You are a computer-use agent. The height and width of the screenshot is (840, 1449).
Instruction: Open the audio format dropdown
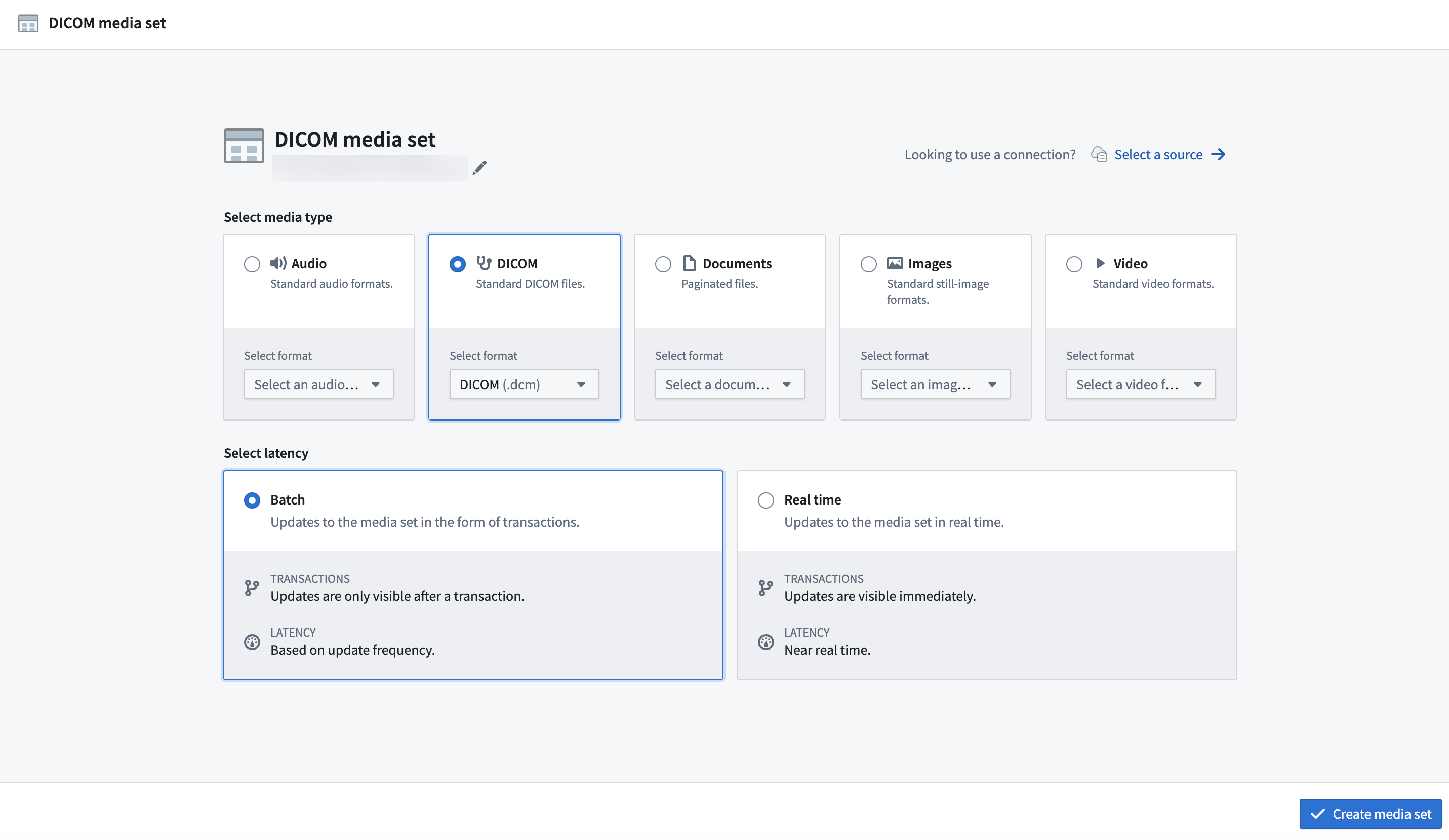click(x=318, y=384)
